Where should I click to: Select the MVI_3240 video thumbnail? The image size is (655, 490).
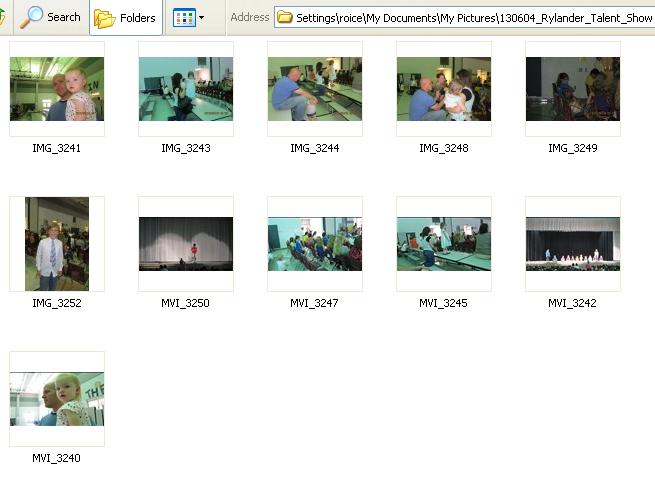tap(57, 399)
